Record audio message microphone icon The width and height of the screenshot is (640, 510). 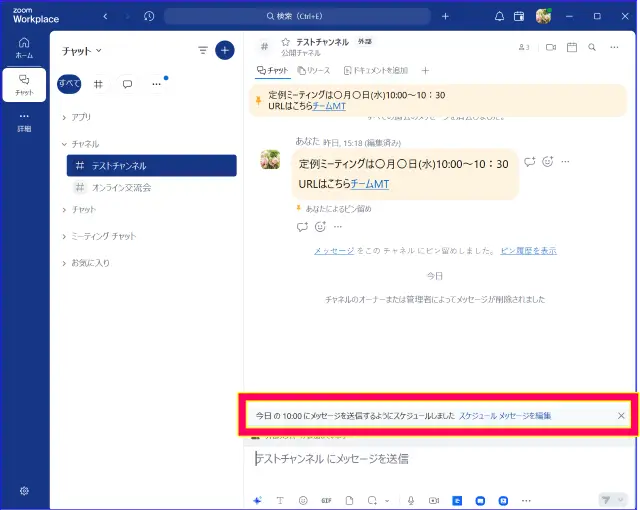(411, 500)
